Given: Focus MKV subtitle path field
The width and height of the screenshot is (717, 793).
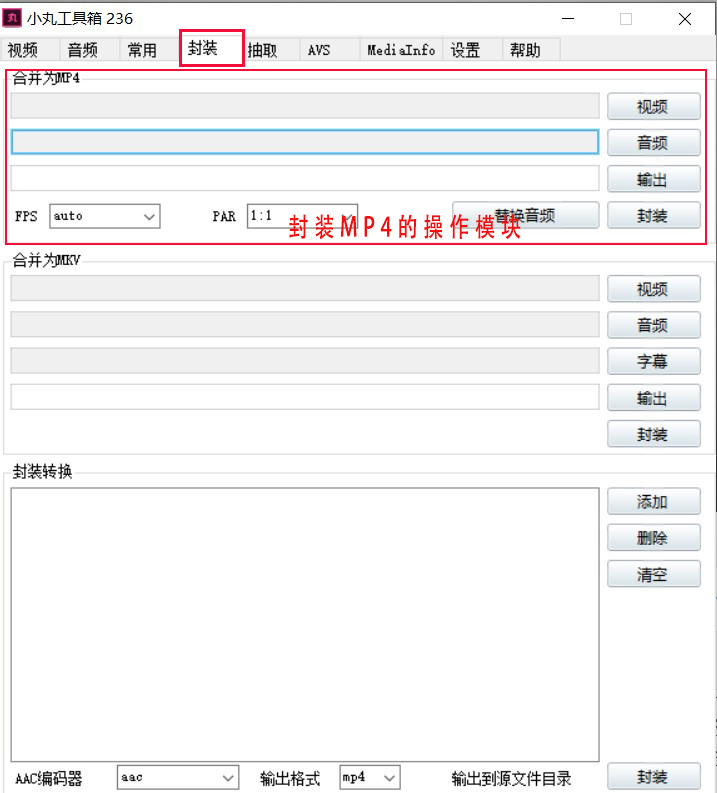Looking at the screenshot, I should (305, 361).
